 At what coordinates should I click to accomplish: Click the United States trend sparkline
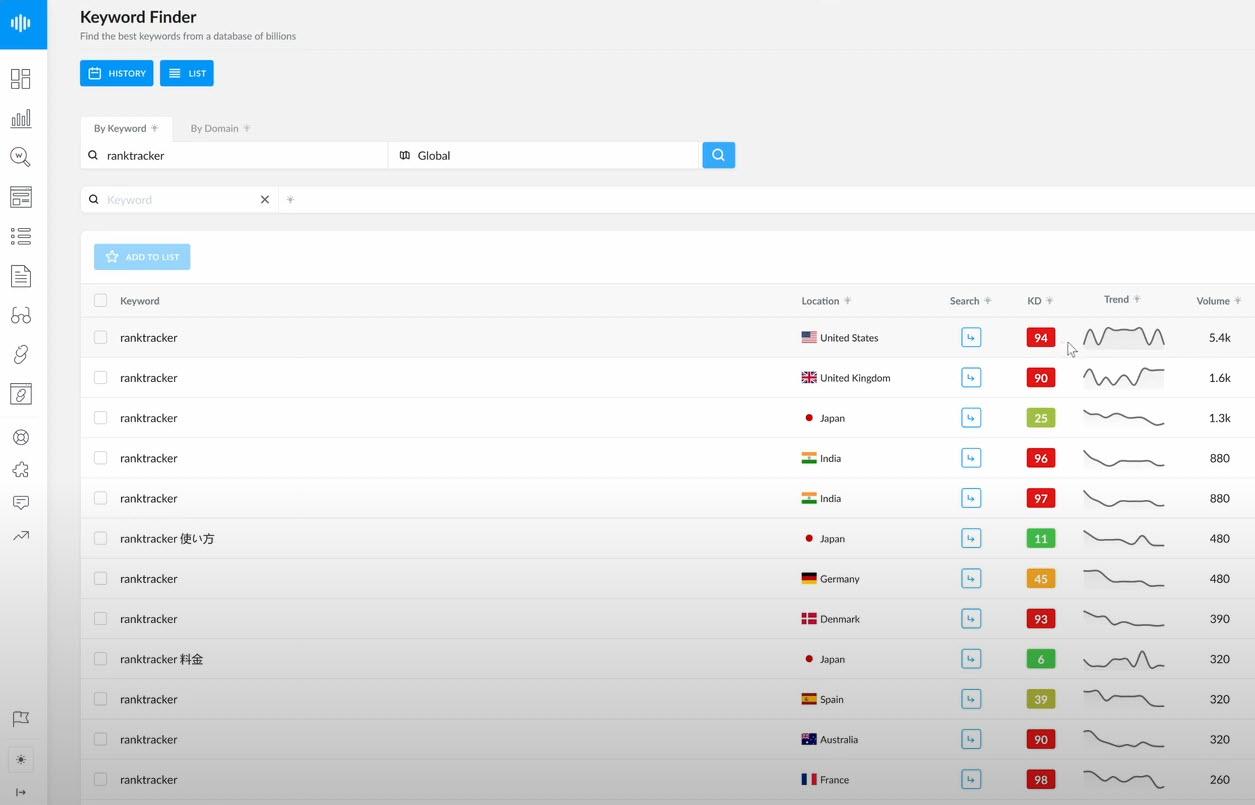[x=1123, y=337]
